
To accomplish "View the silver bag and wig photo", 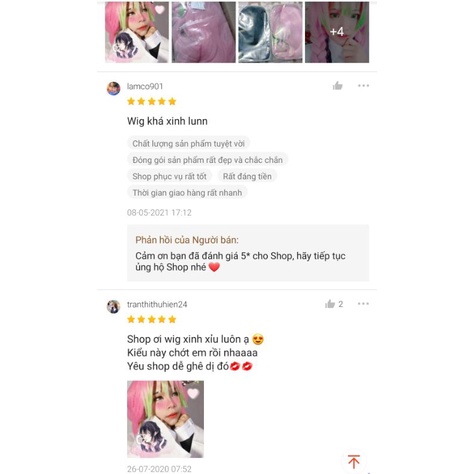I will coord(270,32).
